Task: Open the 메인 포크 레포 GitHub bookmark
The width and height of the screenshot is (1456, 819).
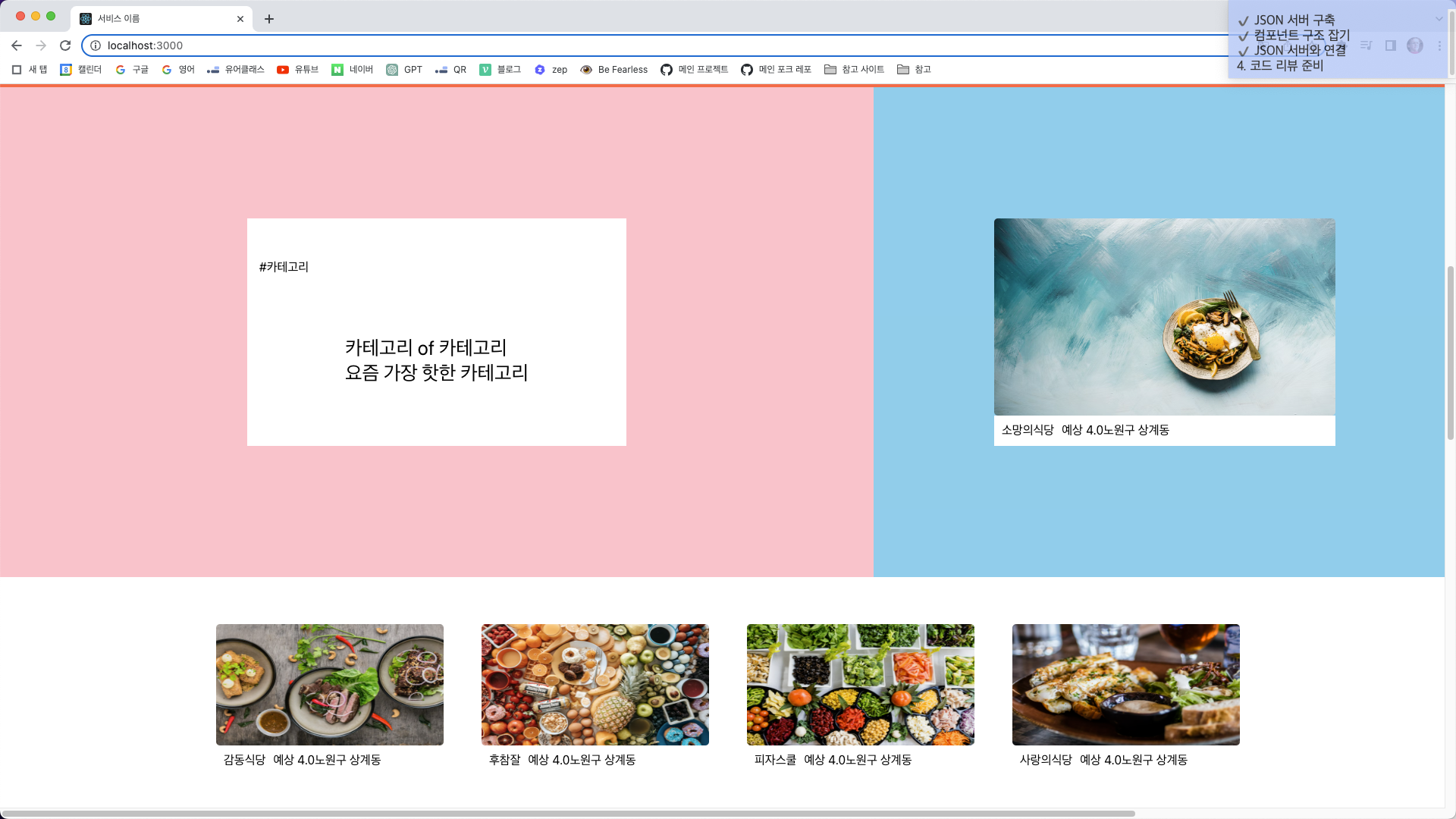Action: [777, 70]
